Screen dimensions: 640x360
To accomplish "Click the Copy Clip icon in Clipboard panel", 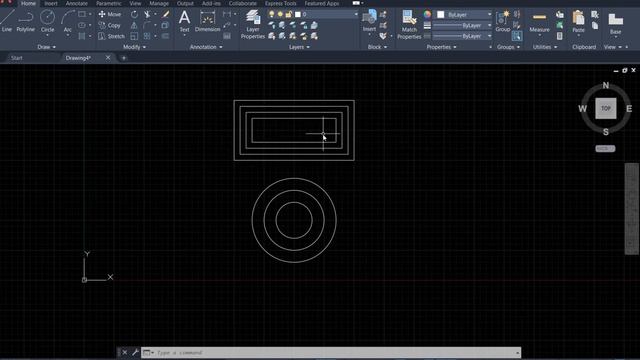I will coord(595,26).
